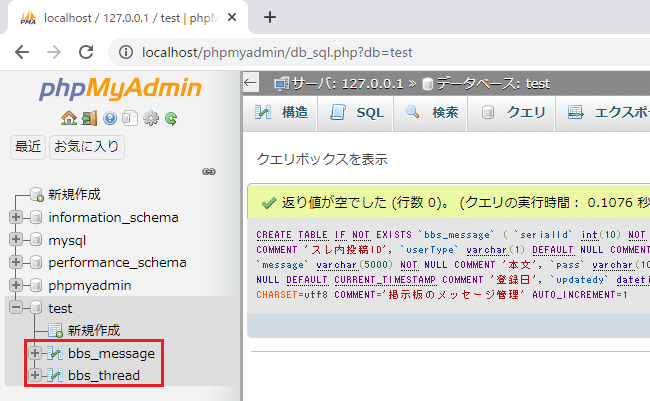Click the new database icon at tree top
This screenshot has height=401, width=650.
coord(36,194)
